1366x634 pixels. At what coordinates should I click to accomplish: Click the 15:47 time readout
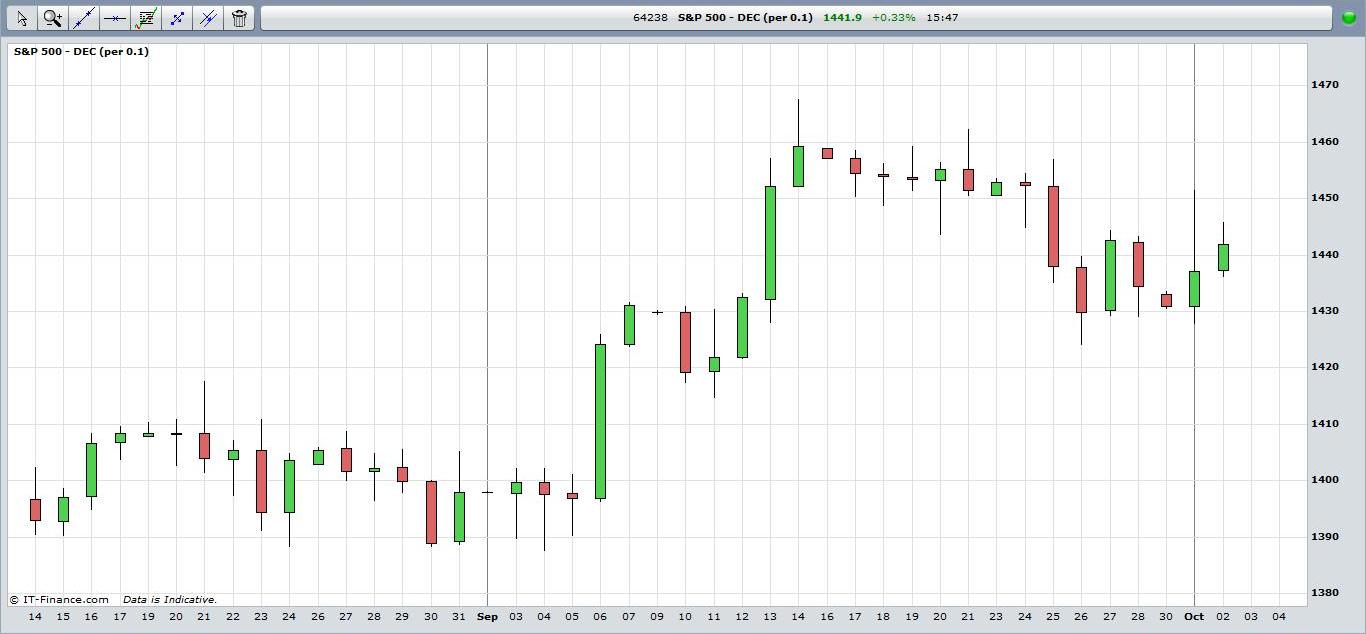[942, 18]
